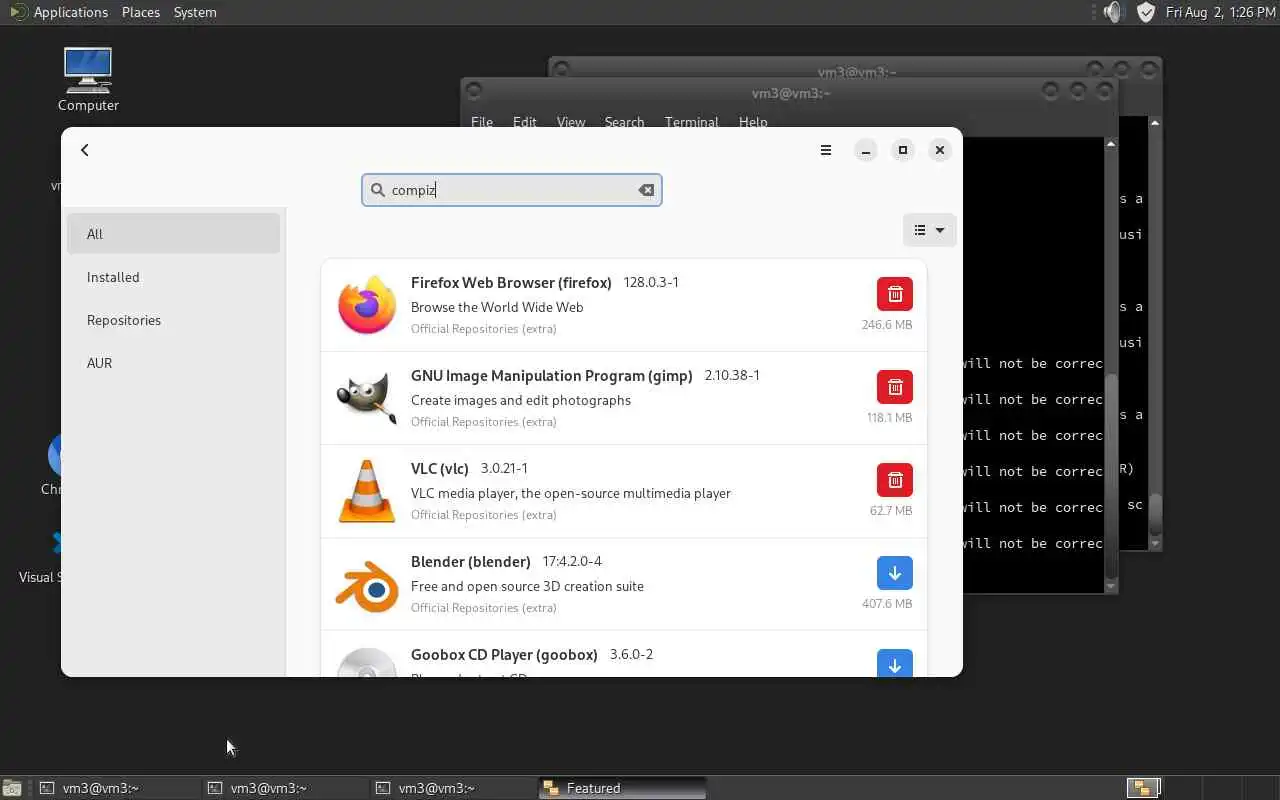Open VLC (vlc) package details
Image resolution: width=1280 pixels, height=800 pixels.
point(624,491)
